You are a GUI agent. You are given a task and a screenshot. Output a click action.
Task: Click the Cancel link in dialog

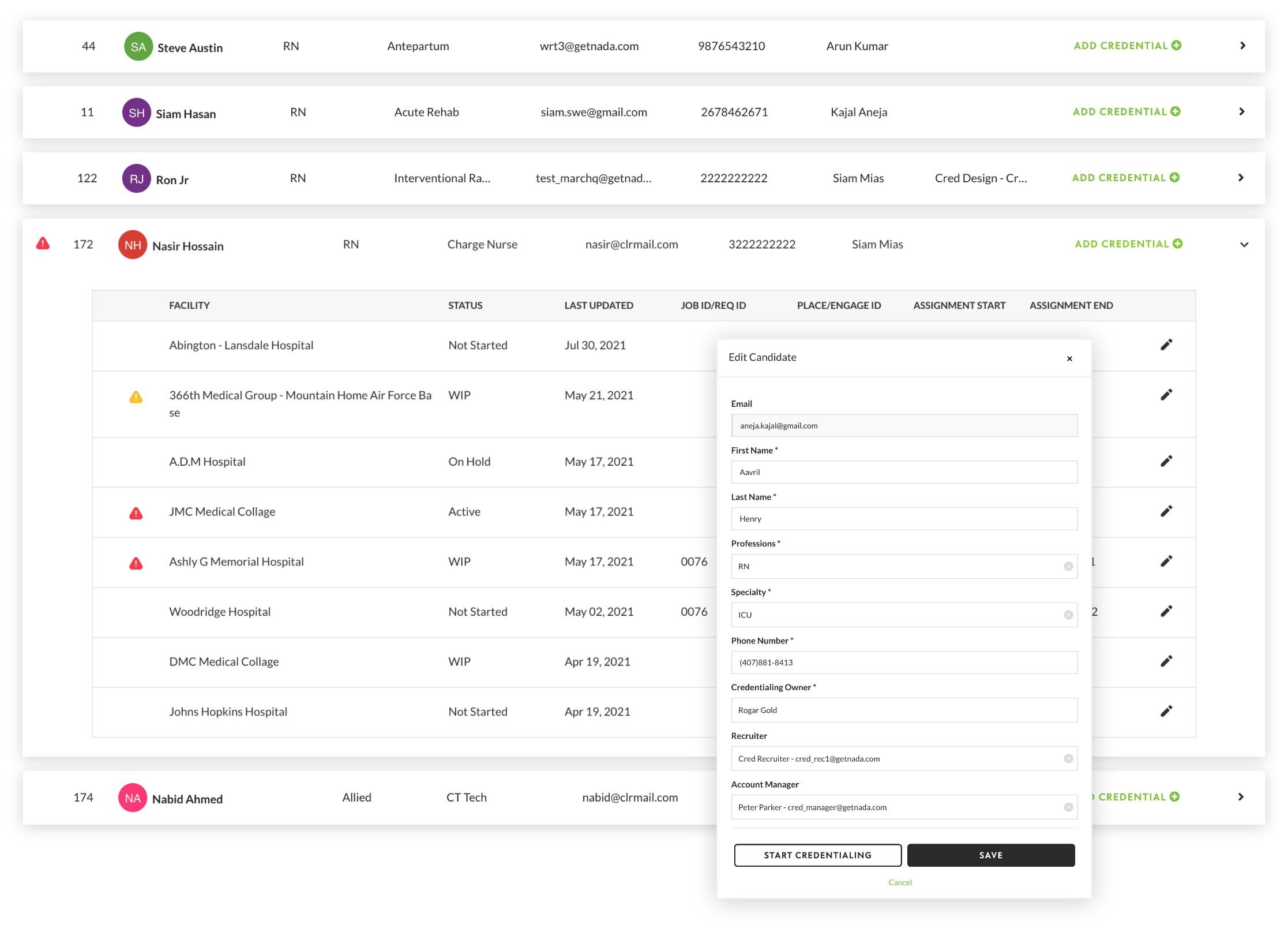tap(900, 882)
